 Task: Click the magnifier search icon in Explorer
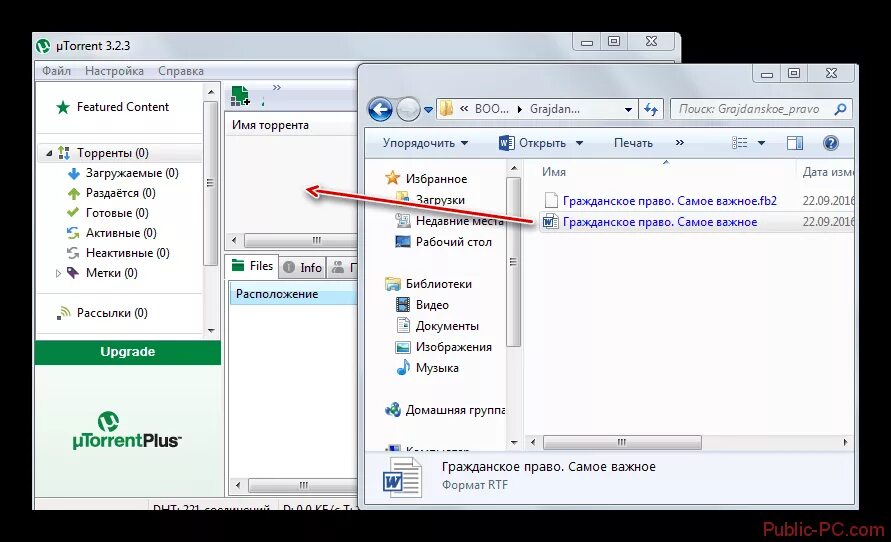point(840,109)
